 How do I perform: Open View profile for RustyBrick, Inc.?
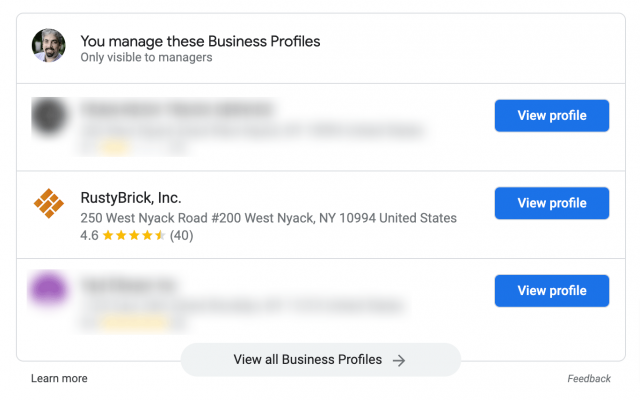point(551,203)
